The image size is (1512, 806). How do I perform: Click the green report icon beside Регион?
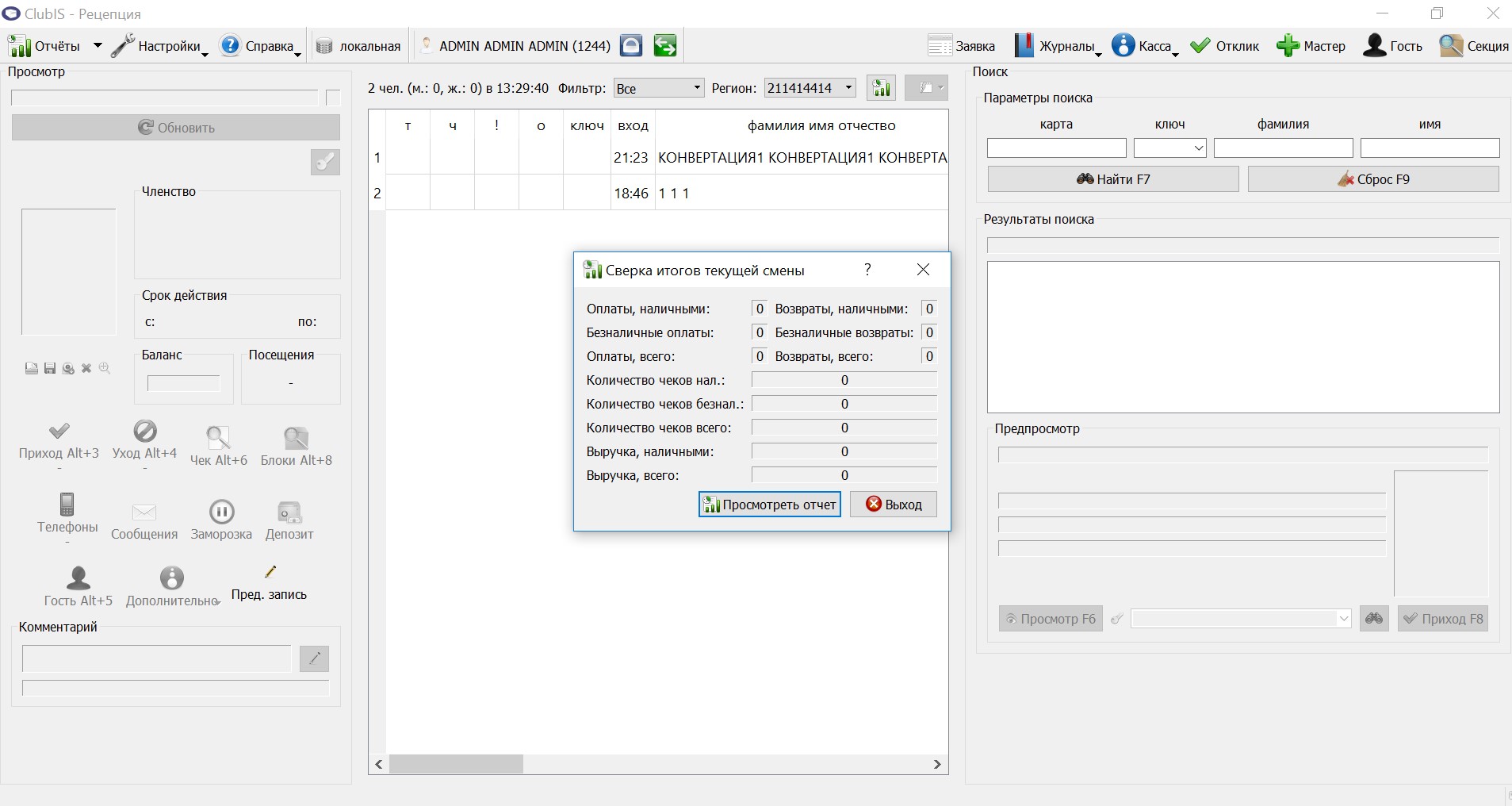[x=881, y=88]
